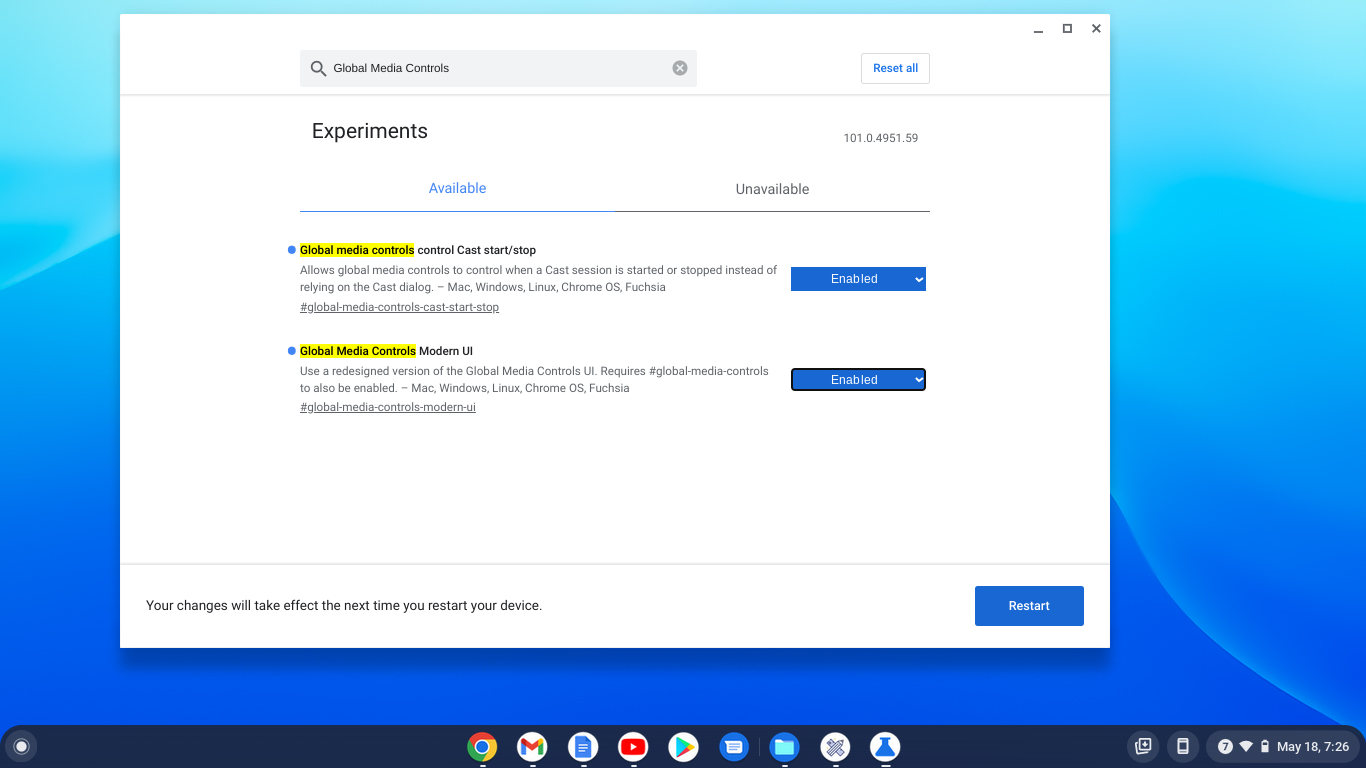The height and width of the screenshot is (768, 1366).
Task: Click the Reset all button
Action: [895, 68]
